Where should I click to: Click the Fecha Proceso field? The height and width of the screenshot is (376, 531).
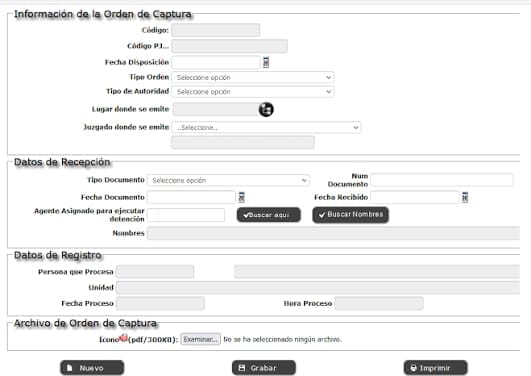click(x=161, y=304)
